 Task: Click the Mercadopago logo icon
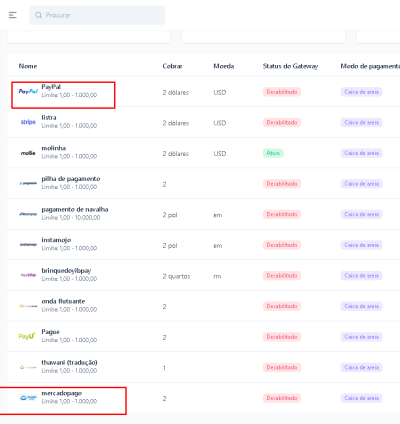point(28,398)
